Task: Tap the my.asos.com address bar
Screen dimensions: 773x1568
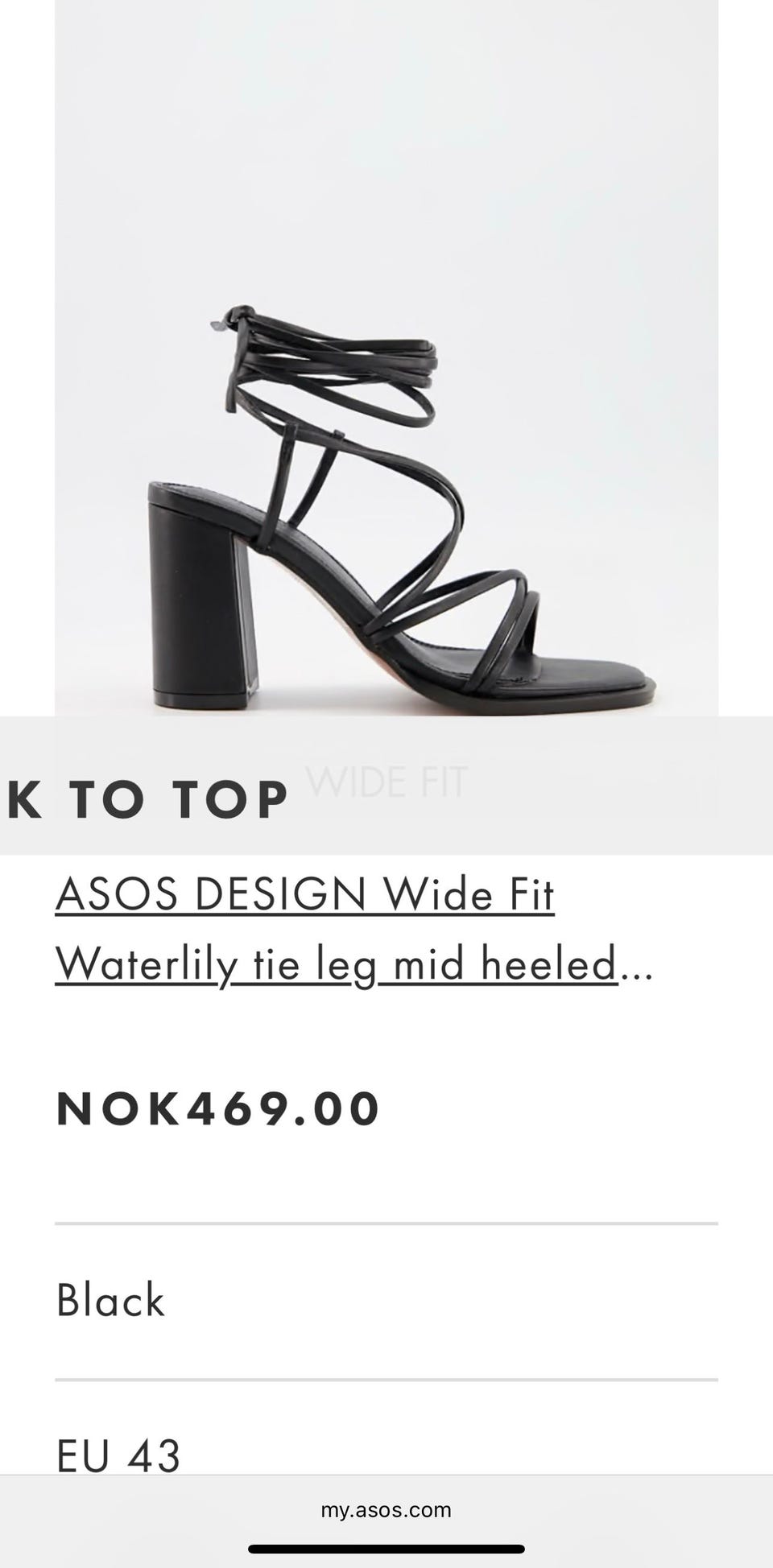Action: 386,1509
